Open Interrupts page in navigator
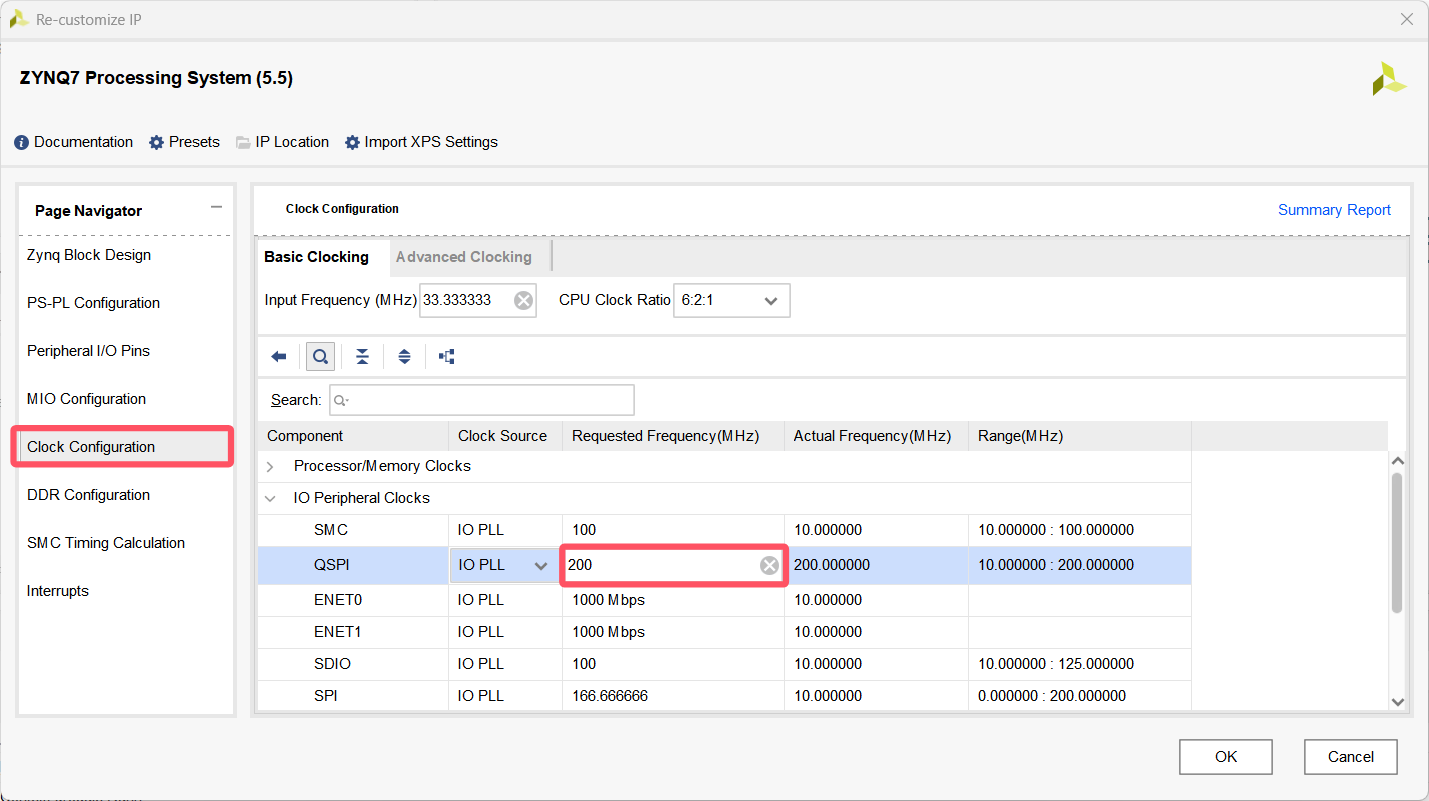 coord(58,591)
